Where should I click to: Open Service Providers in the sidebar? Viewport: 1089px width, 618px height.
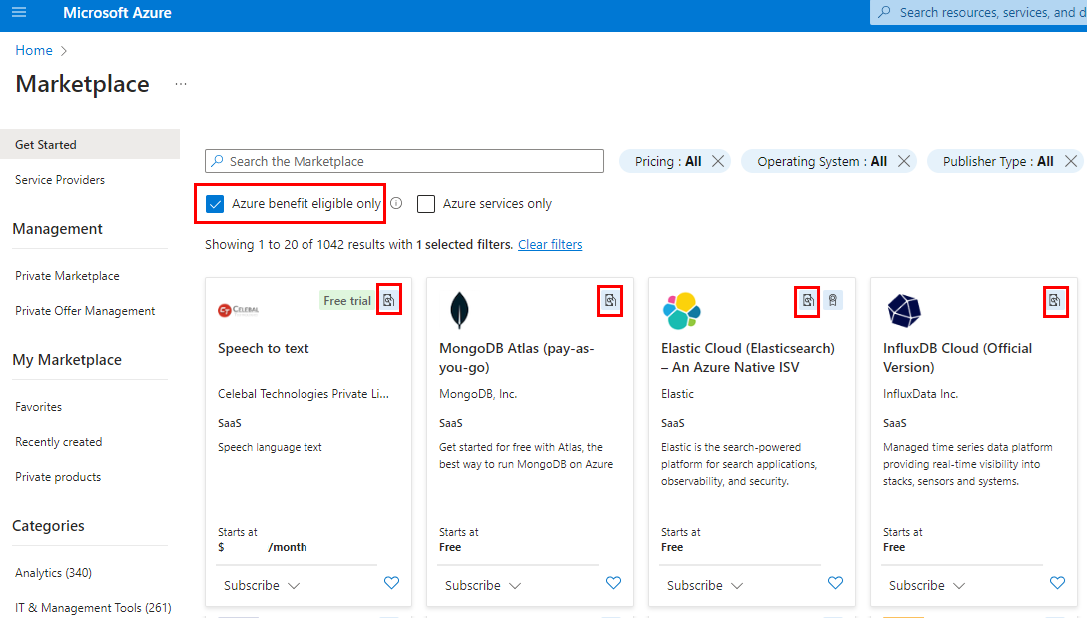(60, 180)
